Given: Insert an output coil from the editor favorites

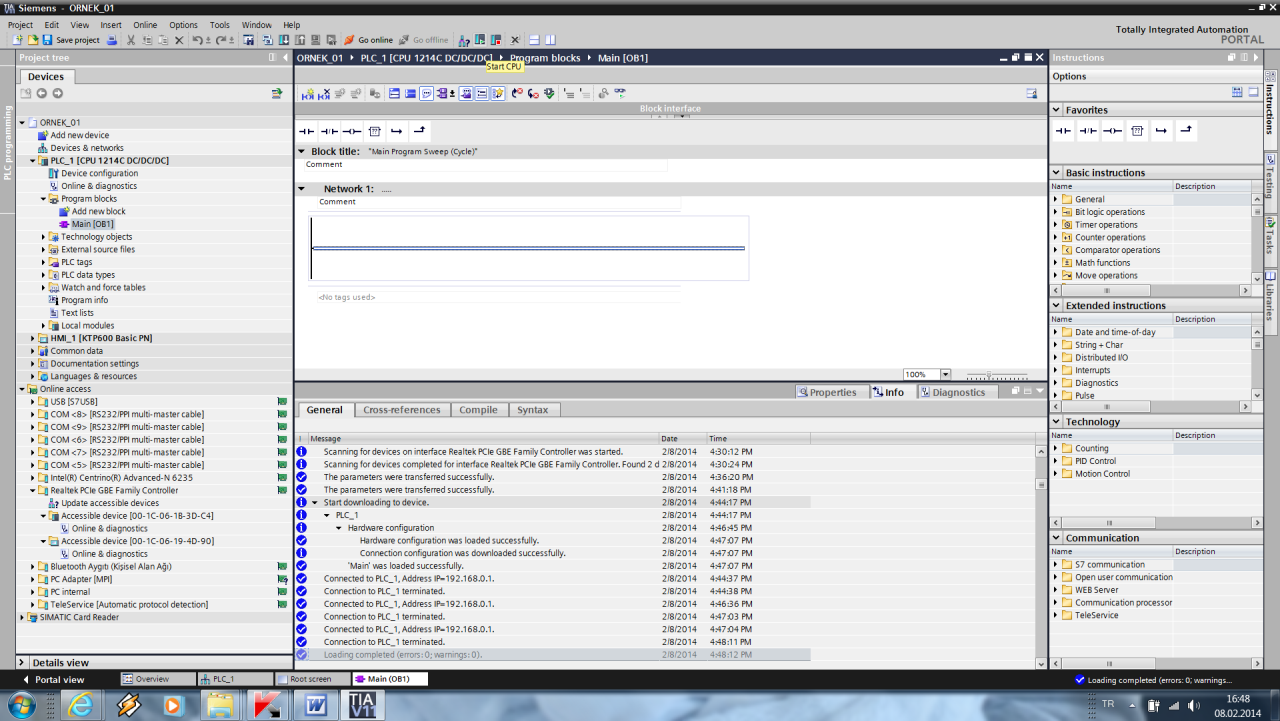Looking at the screenshot, I should [x=352, y=131].
